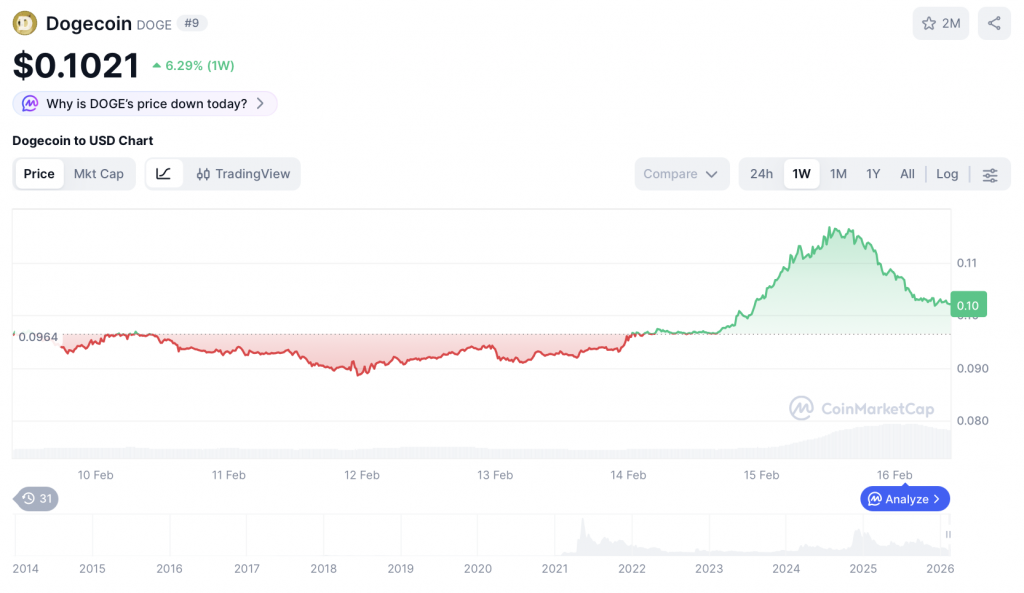Image resolution: width=1024 pixels, height=593 pixels.
Task: Switch chart to Mkt Cap view
Action: [99, 173]
